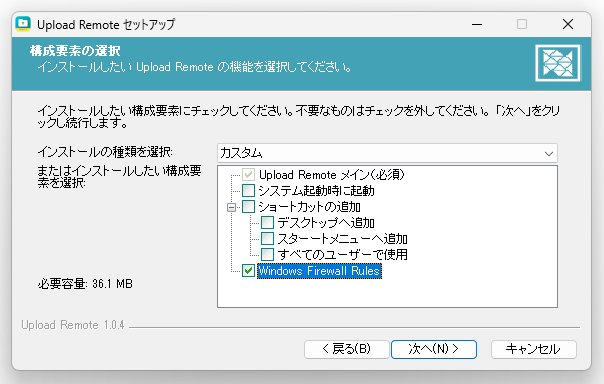Click the キャンセル button

[534, 349]
